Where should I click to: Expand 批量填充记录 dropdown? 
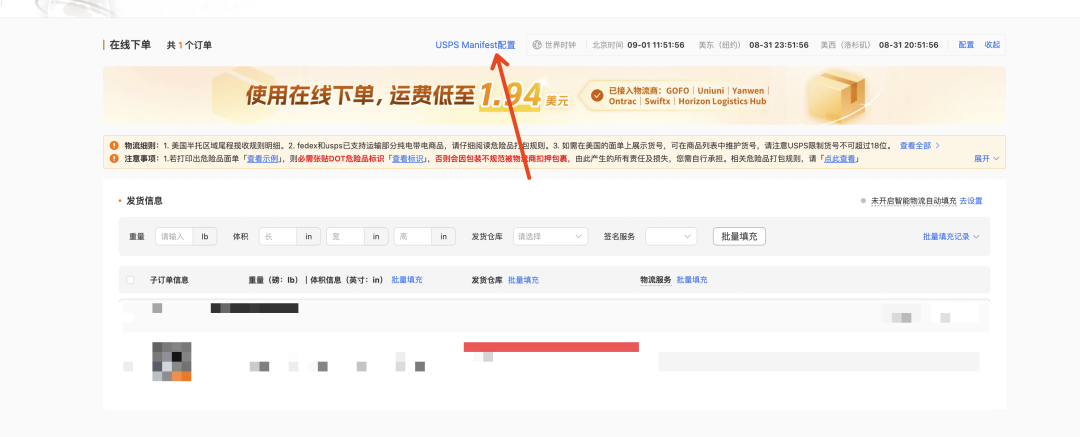click(x=951, y=236)
